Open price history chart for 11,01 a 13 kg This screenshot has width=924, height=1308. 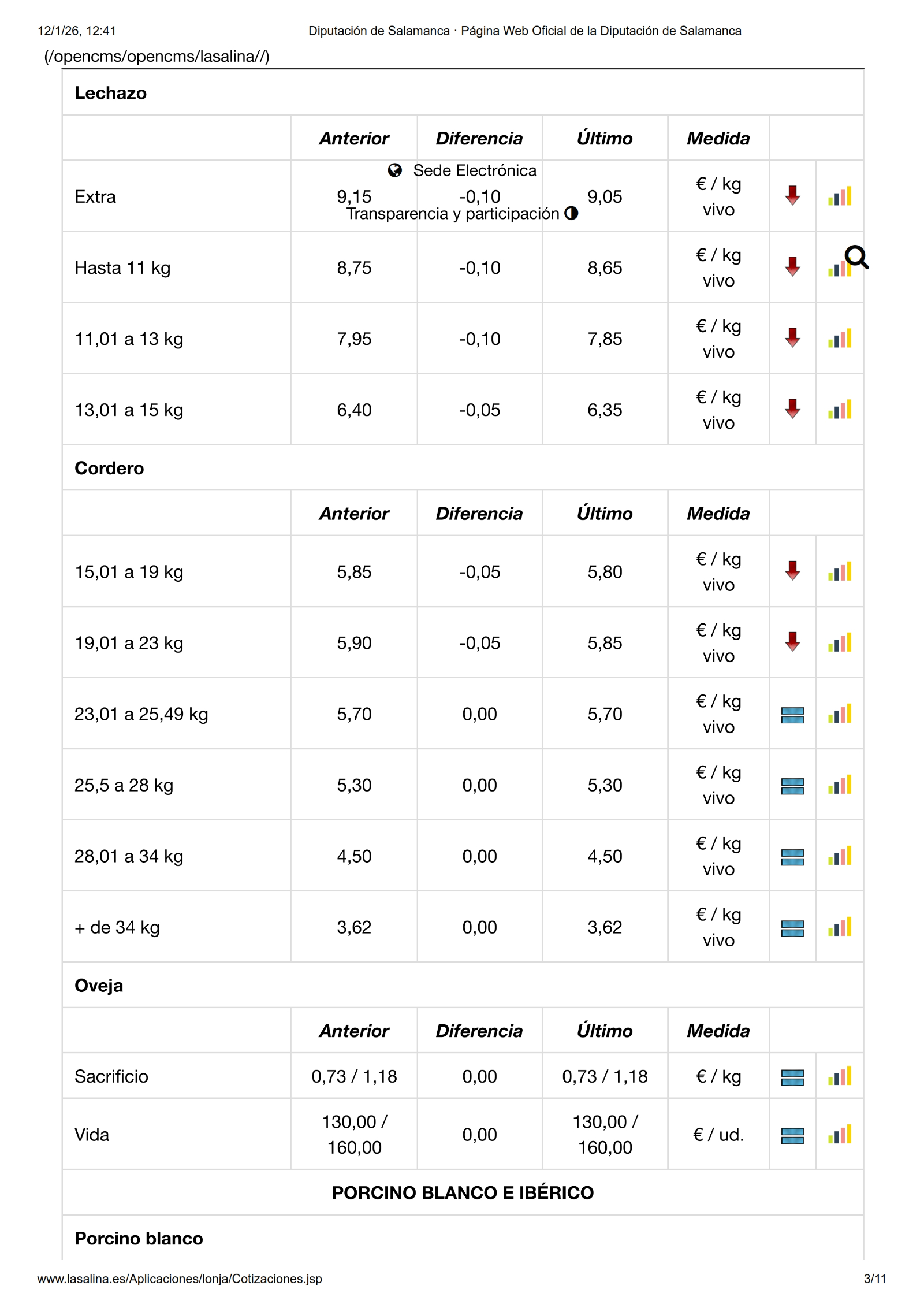tap(839, 339)
